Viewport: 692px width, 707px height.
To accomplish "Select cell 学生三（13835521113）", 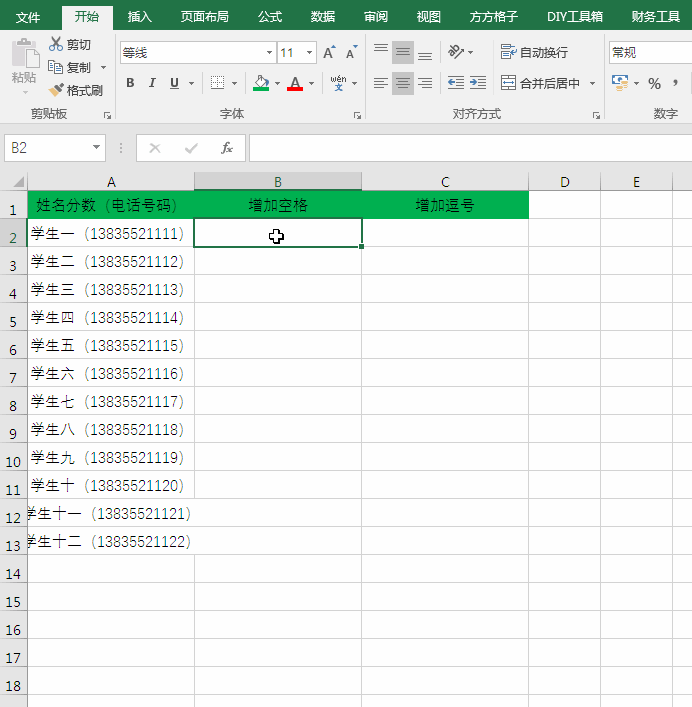I will pos(111,289).
